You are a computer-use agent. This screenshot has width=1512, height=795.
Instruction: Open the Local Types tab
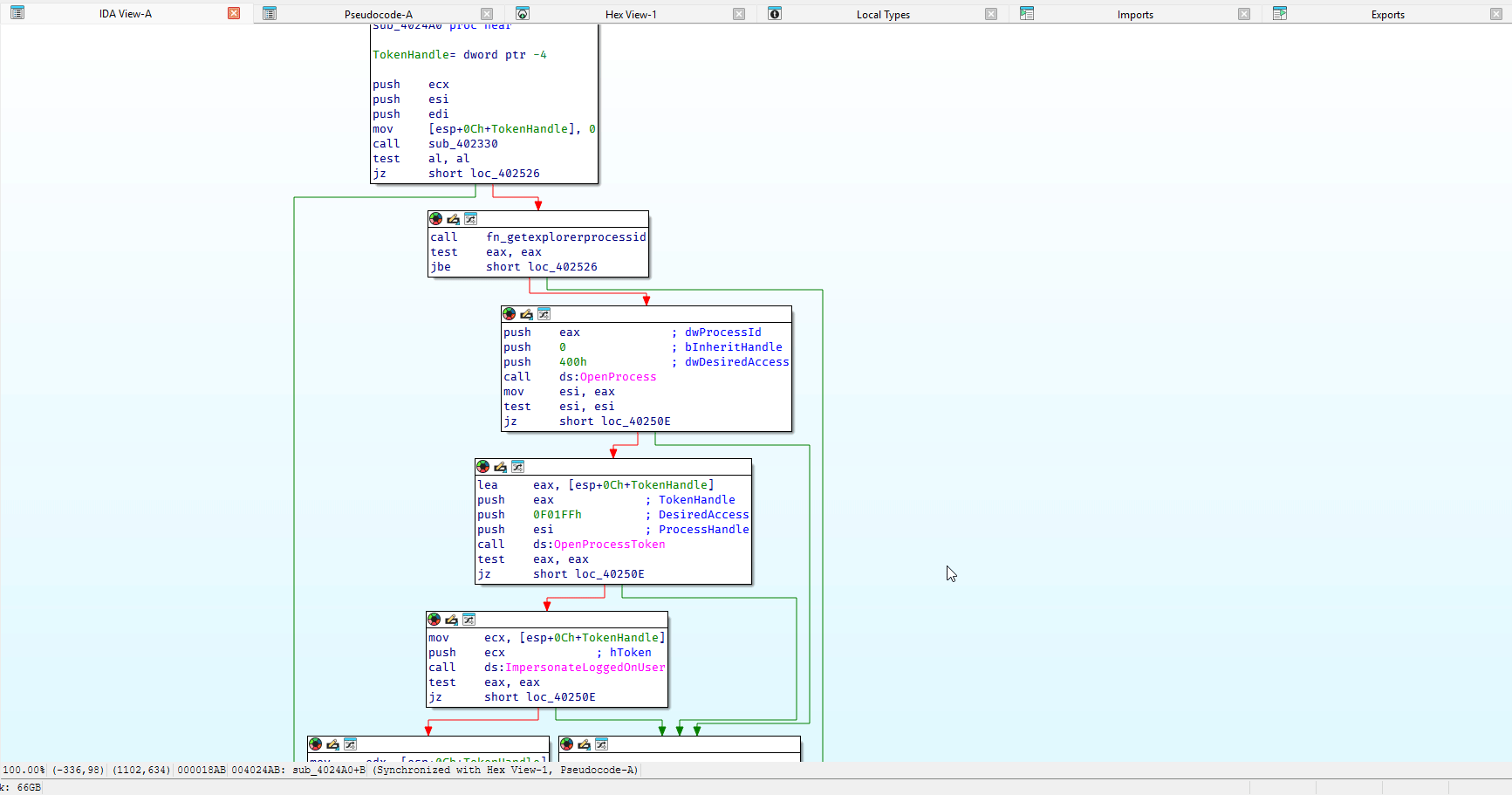coord(883,14)
